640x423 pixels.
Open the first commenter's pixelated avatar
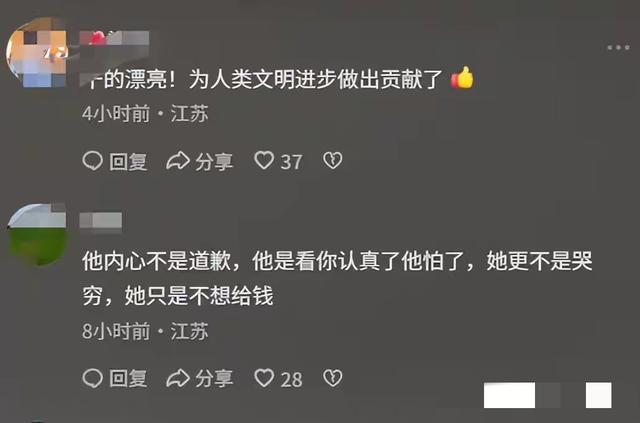pyautogui.click(x=37, y=52)
